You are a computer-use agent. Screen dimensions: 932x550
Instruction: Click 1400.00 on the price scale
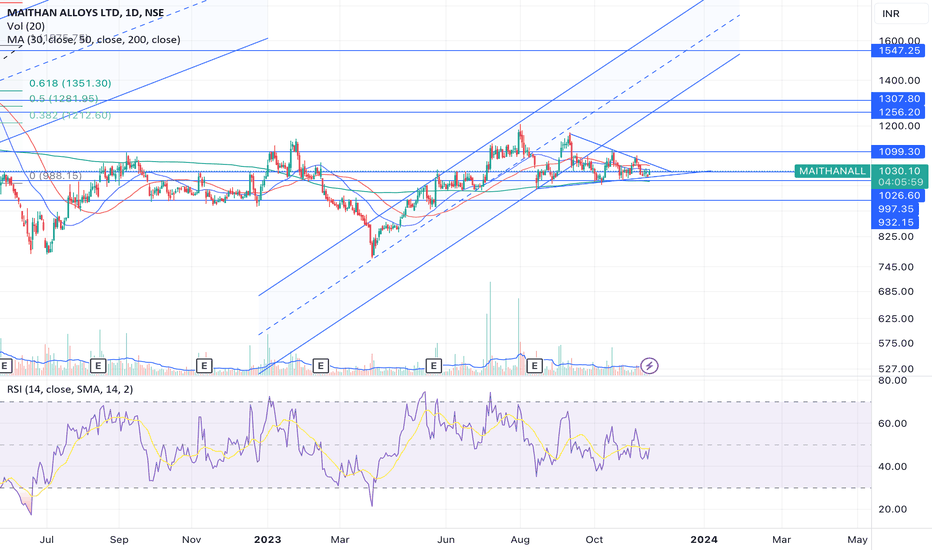coord(899,80)
